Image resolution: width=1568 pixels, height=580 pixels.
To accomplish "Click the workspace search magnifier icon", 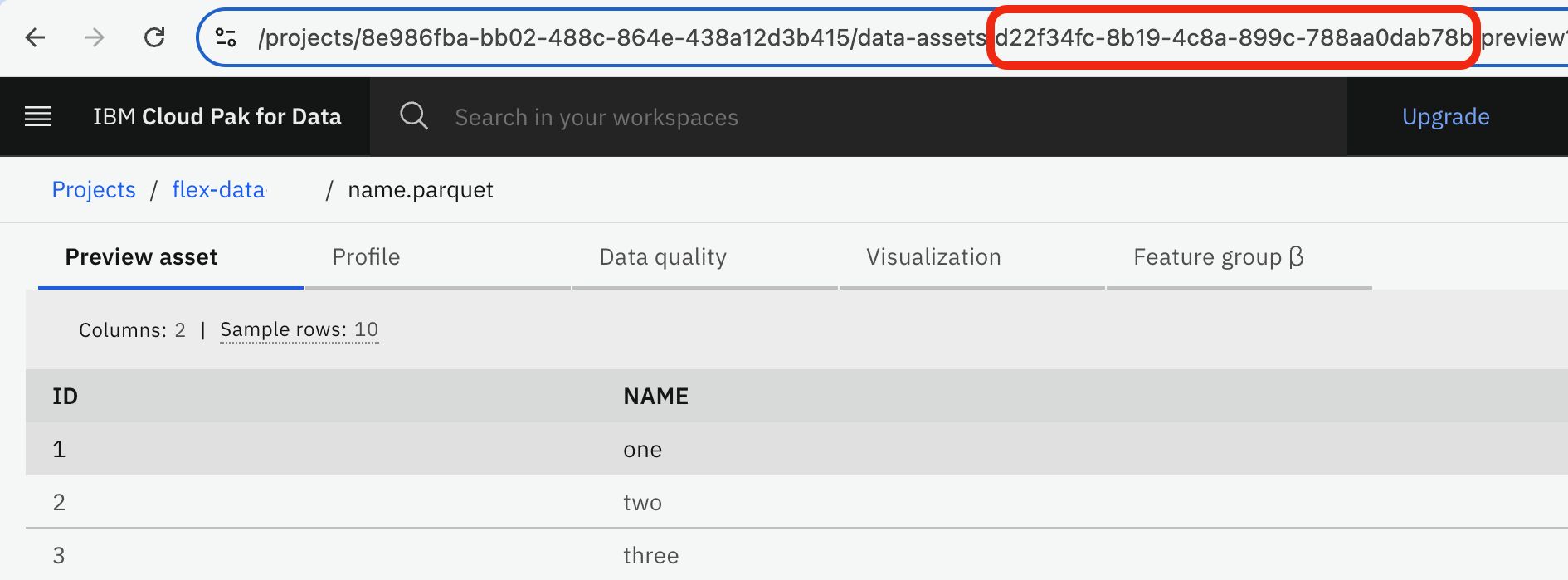I will click(x=414, y=116).
